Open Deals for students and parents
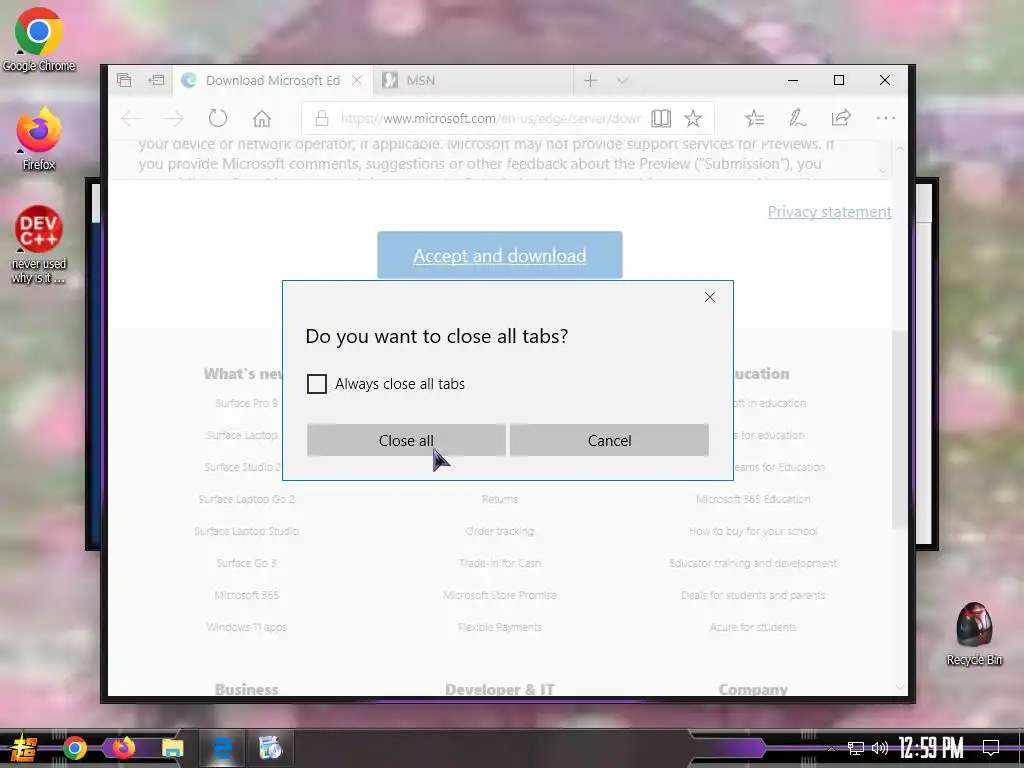 pos(753,595)
